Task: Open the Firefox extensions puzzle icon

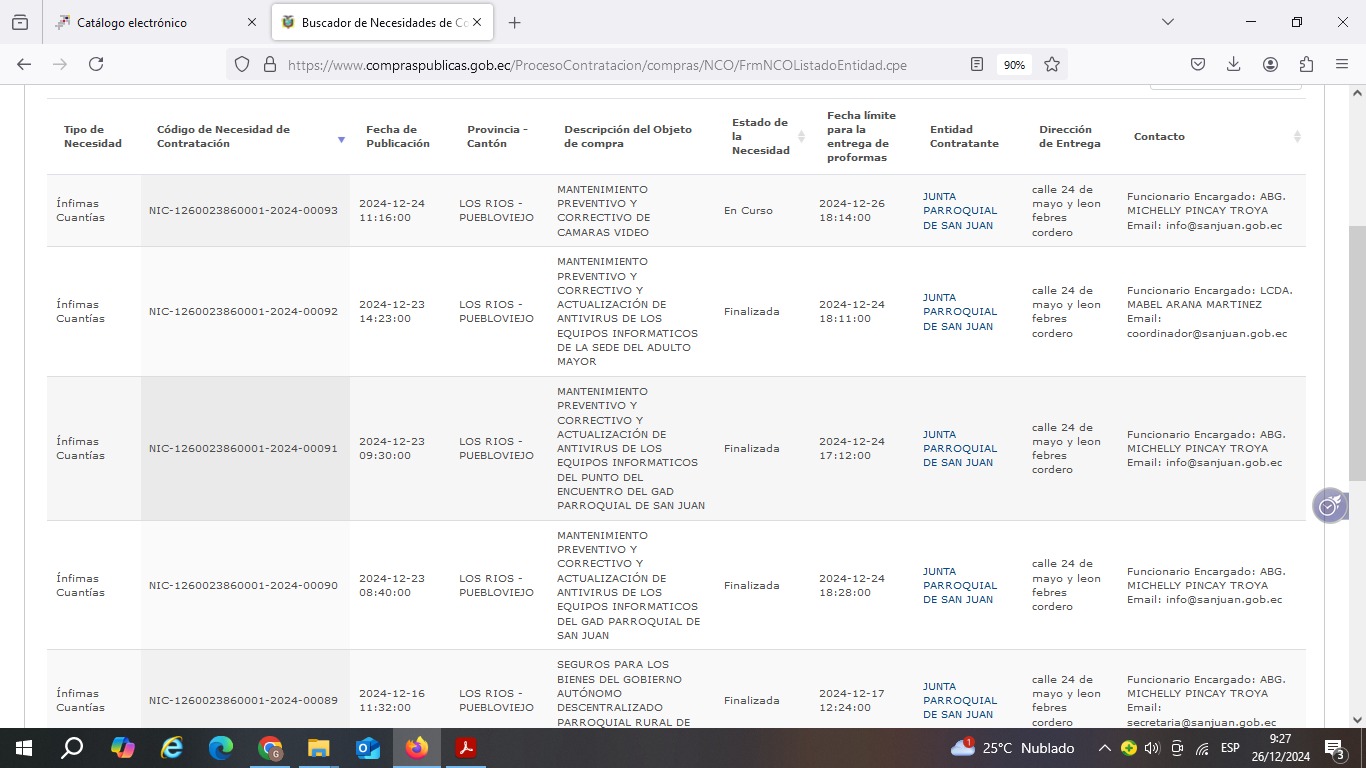Action: [1306, 64]
